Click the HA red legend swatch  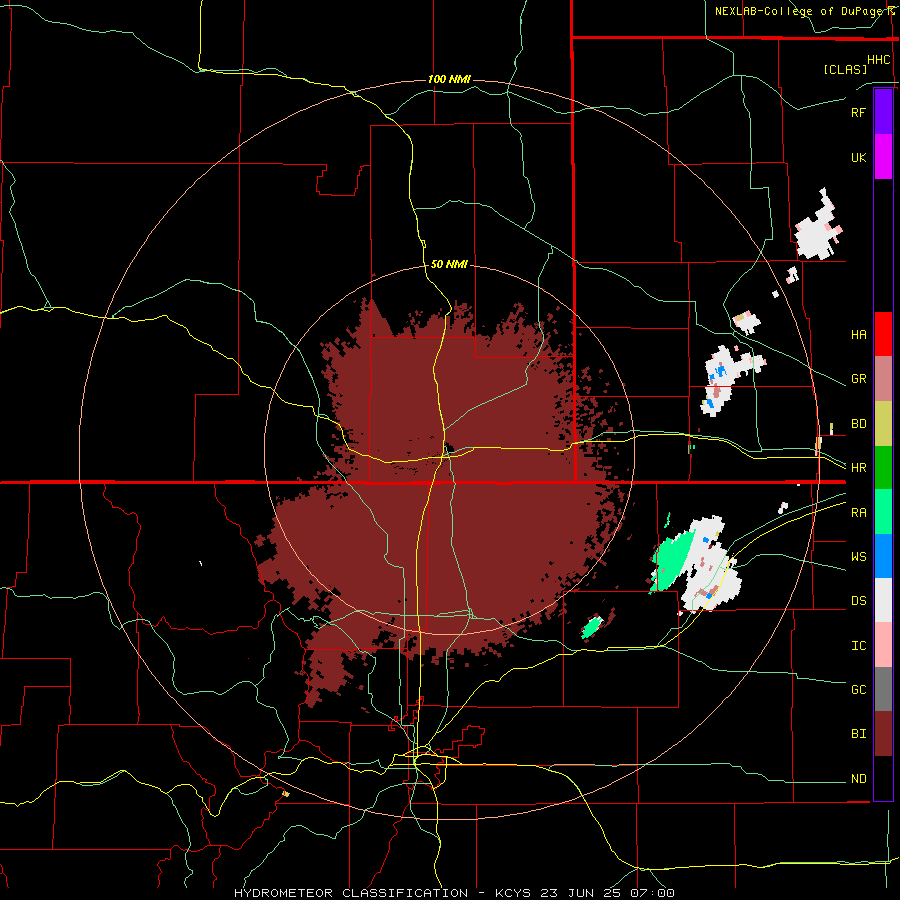(883, 334)
